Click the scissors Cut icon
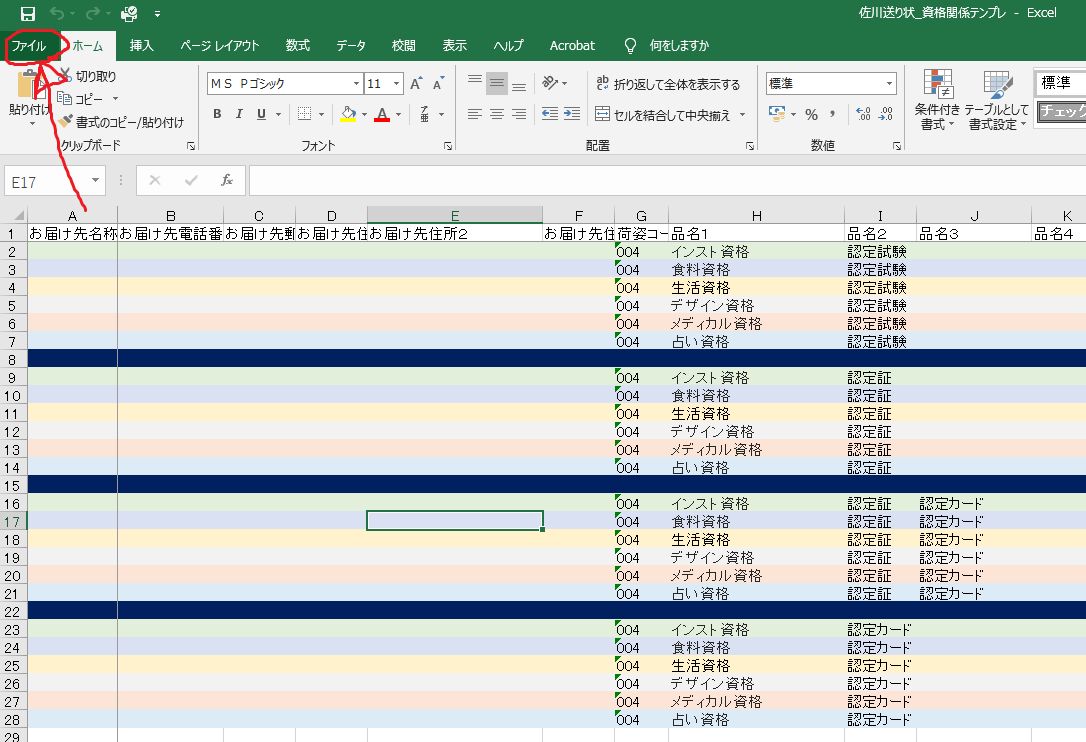 coord(66,76)
